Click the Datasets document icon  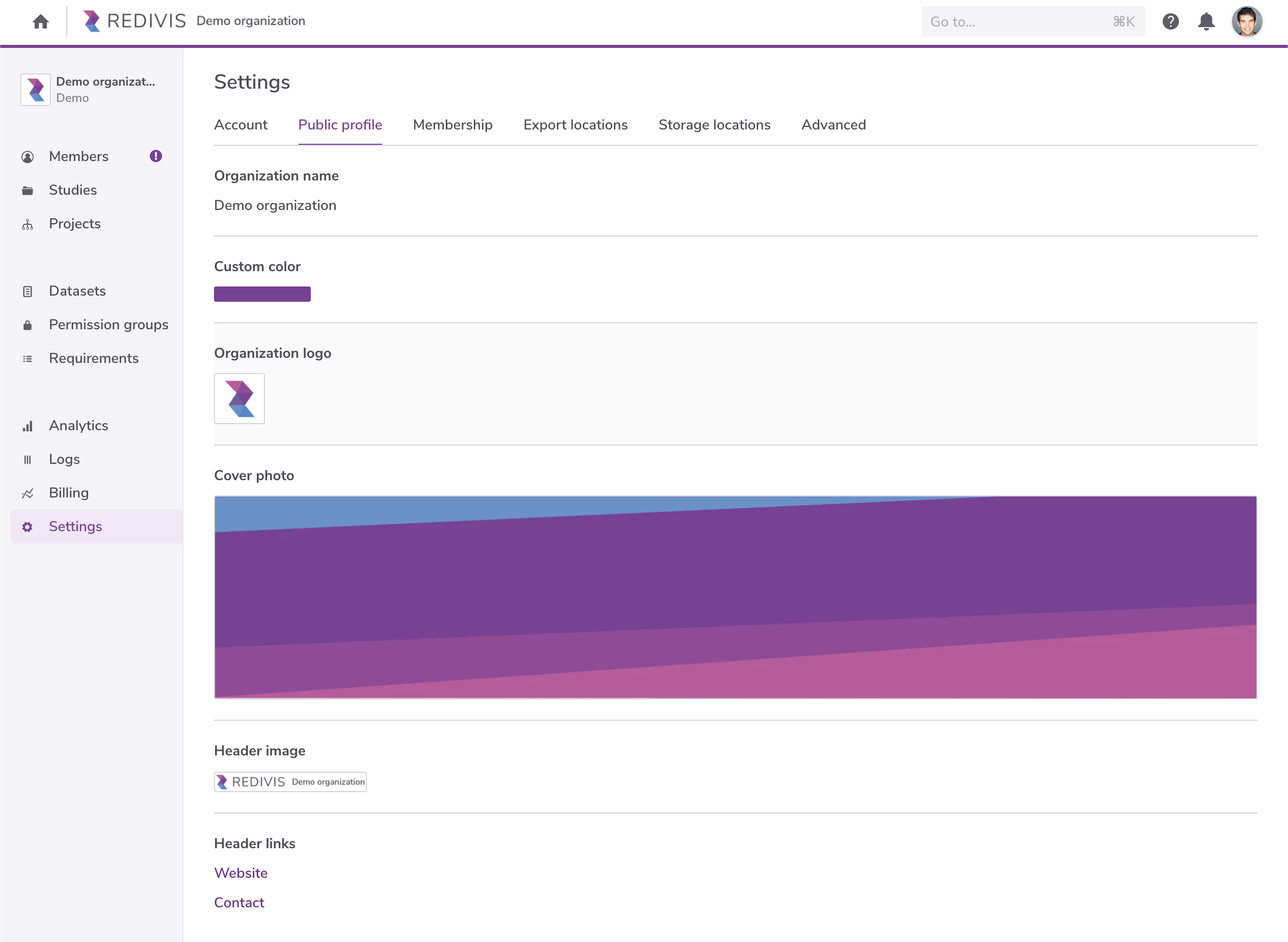tap(28, 292)
